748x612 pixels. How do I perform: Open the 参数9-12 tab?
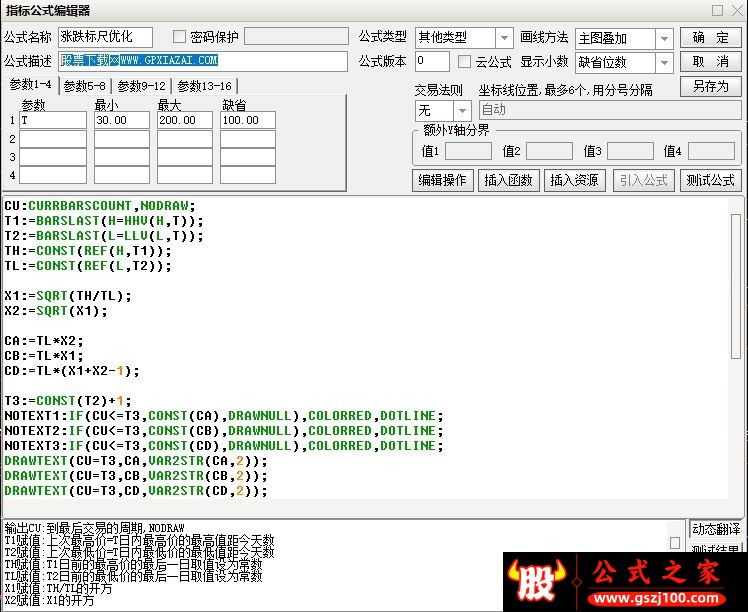click(141, 86)
